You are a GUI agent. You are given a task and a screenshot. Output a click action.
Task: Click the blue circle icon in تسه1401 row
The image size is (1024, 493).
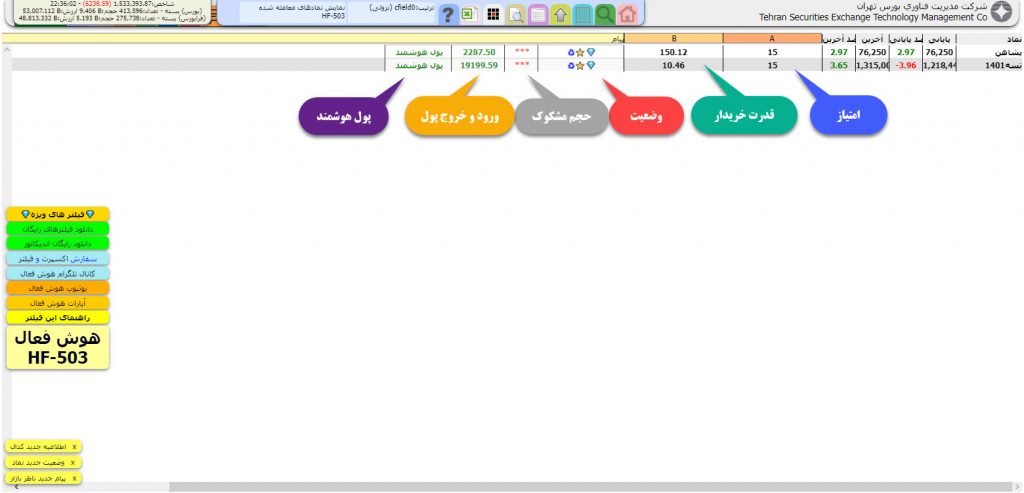point(571,65)
